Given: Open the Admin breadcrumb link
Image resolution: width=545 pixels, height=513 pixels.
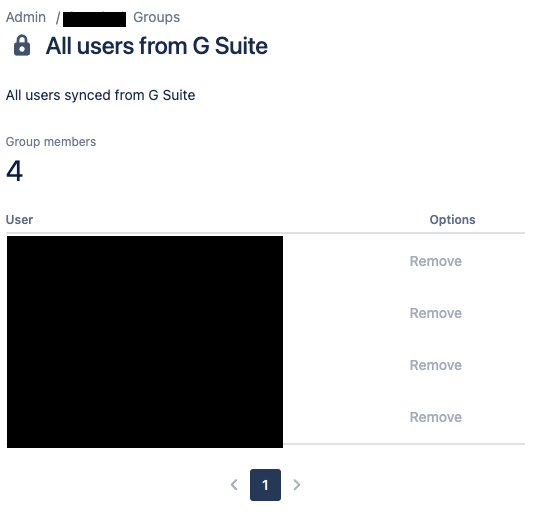Looking at the screenshot, I should point(26,17).
